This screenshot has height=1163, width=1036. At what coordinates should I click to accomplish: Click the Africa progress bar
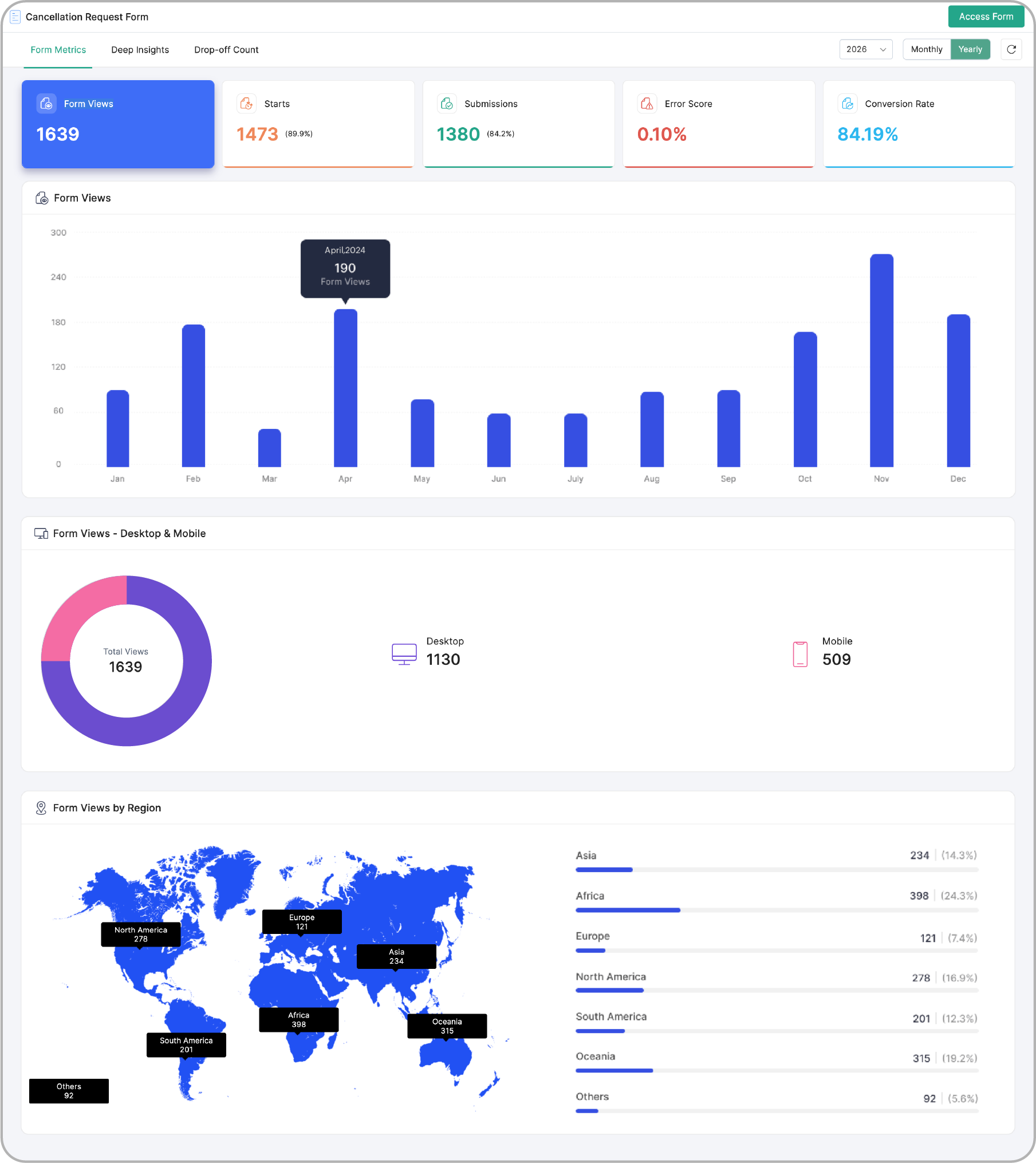777,910
